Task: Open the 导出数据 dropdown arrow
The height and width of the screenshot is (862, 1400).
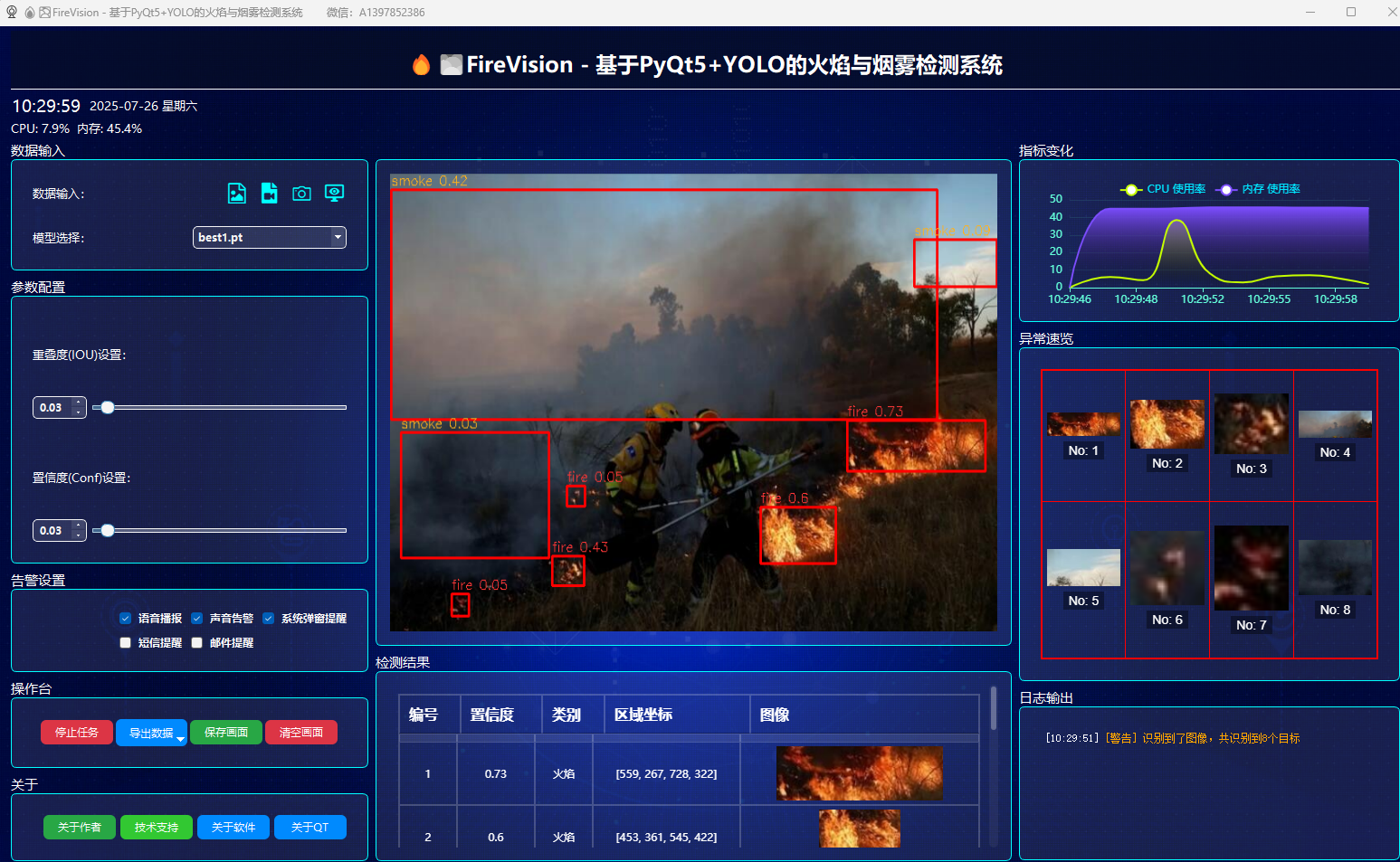Action: point(180,739)
